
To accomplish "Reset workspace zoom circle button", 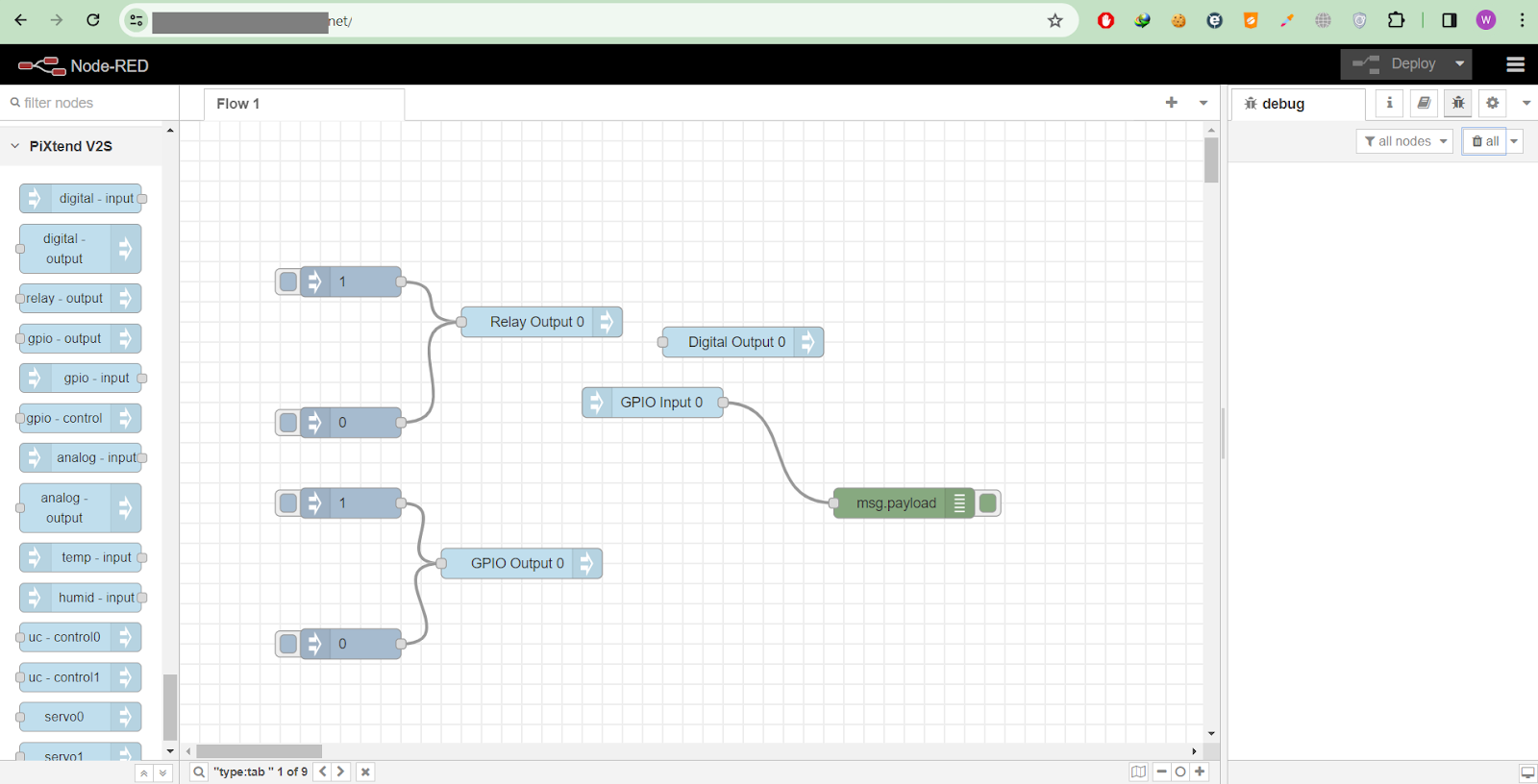I will (1180, 772).
